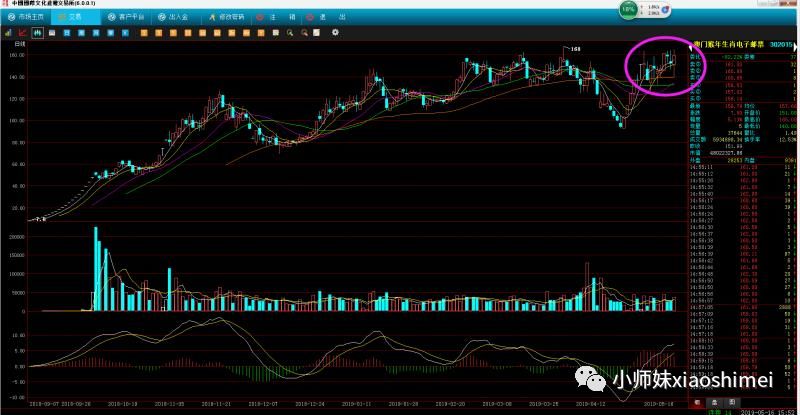
Task: Click the first orange square toolbar icon
Action: pos(144,33)
